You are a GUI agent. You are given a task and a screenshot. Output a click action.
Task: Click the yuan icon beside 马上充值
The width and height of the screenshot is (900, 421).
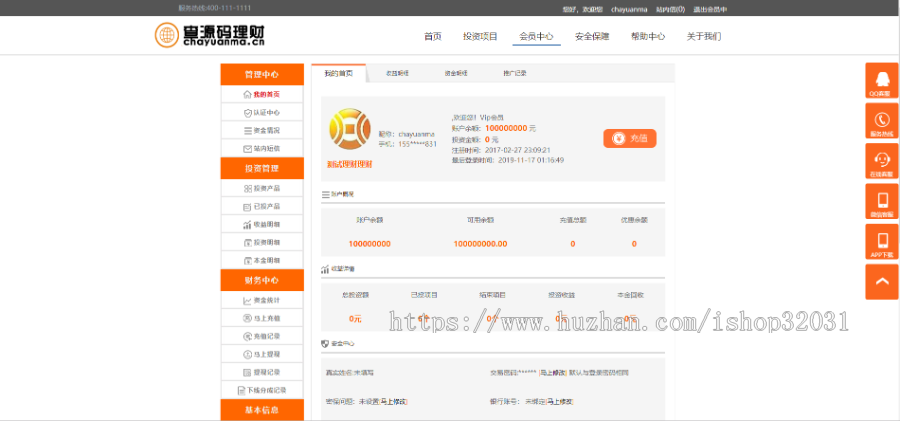(x=247, y=318)
